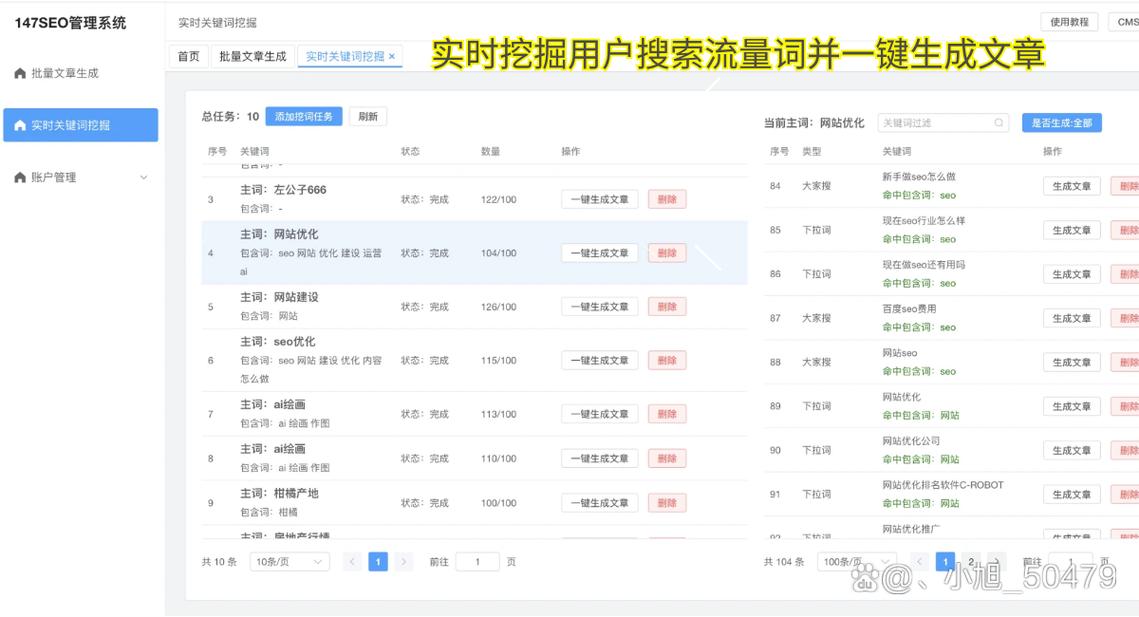Delete the 柑橘产地 task

667,503
